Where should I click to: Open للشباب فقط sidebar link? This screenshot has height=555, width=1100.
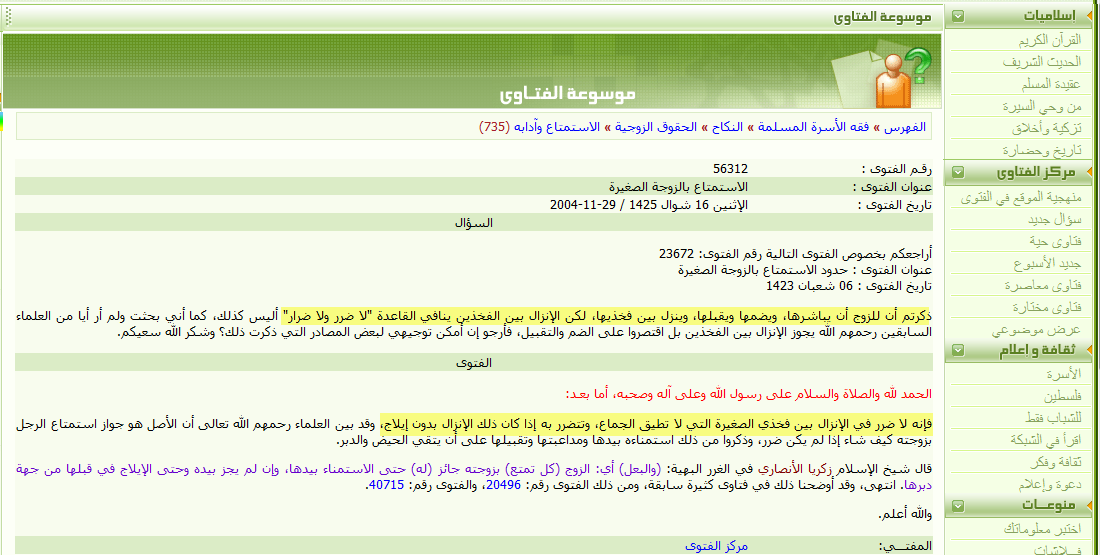tap(1053, 418)
